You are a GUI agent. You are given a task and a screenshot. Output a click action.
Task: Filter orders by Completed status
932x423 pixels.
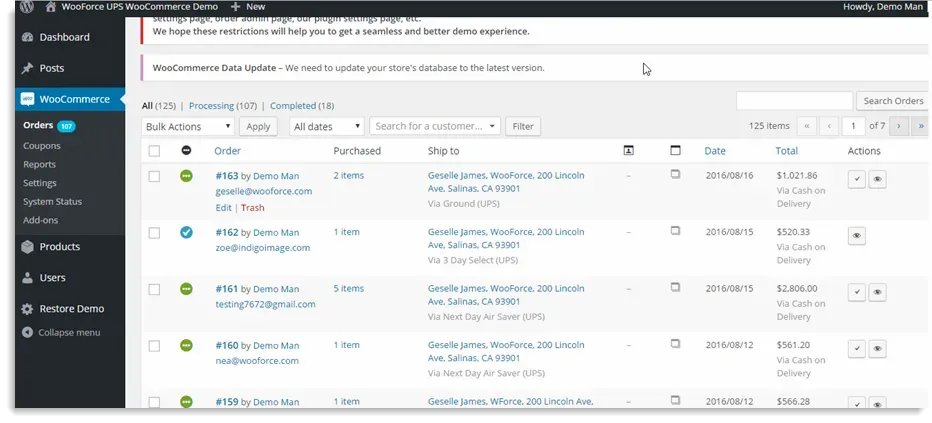click(x=292, y=106)
